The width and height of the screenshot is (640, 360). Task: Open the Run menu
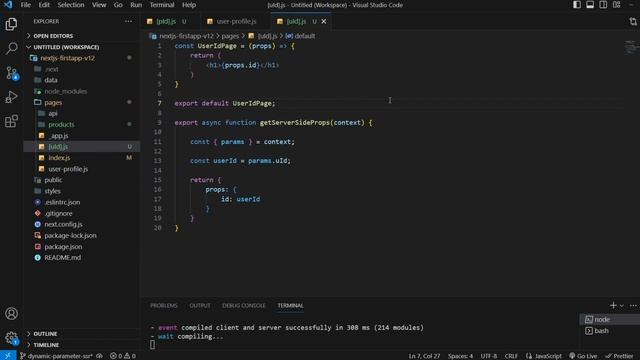[x=136, y=5]
